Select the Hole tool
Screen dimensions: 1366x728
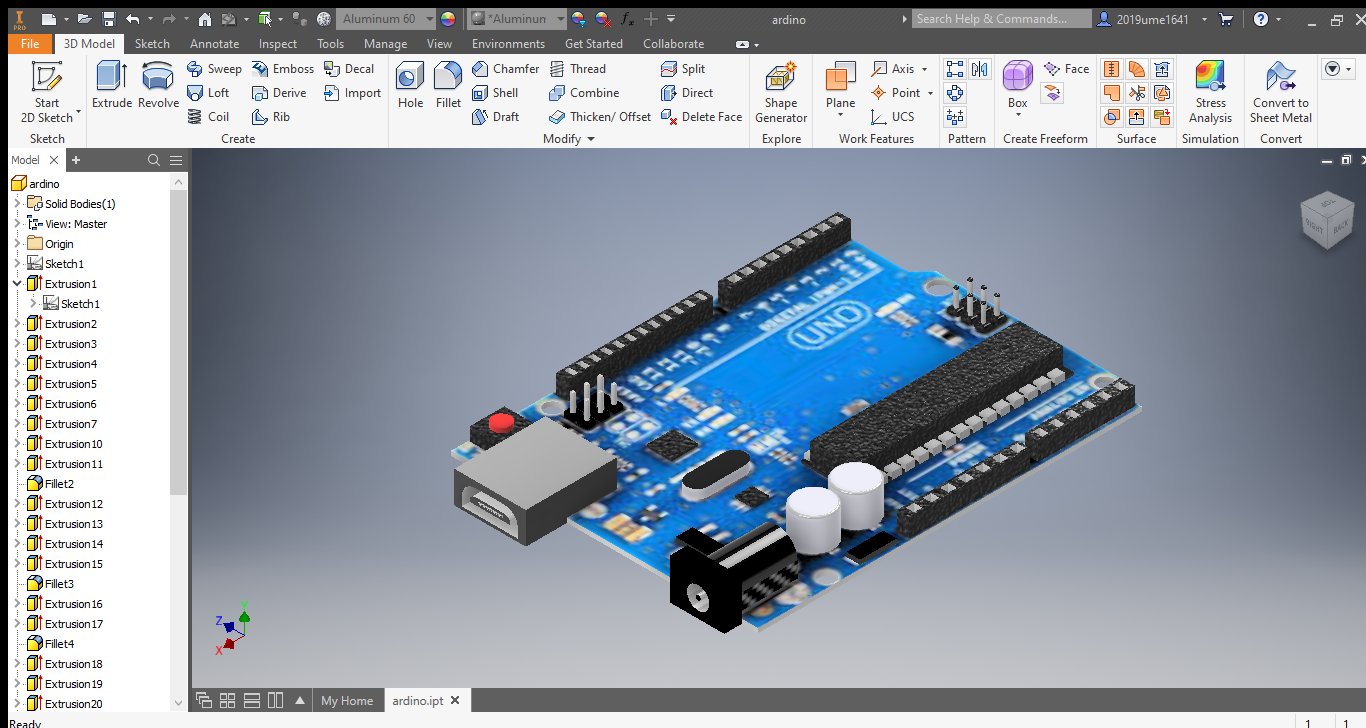[x=410, y=86]
